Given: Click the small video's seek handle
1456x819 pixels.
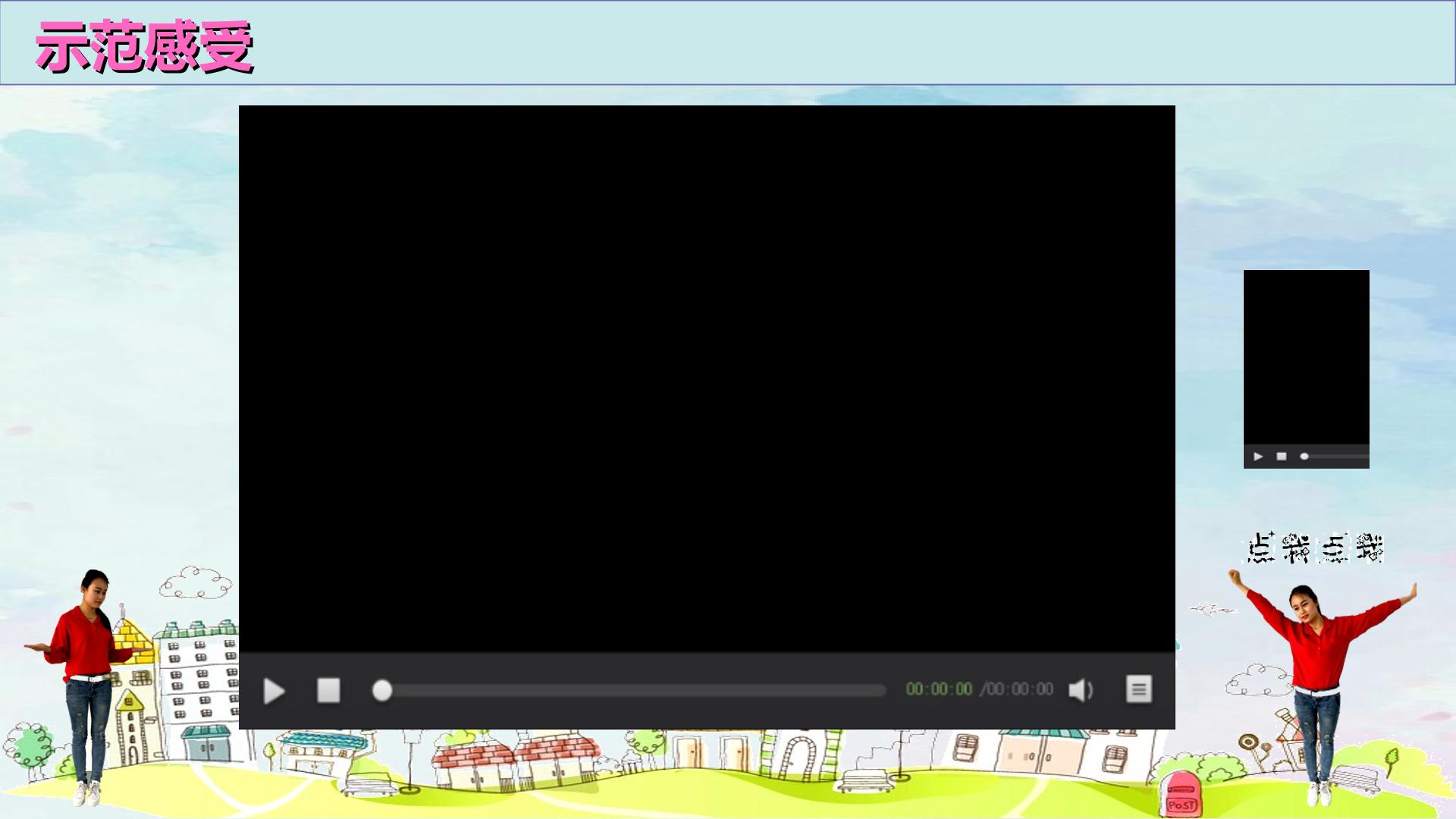Looking at the screenshot, I should click(1304, 457).
